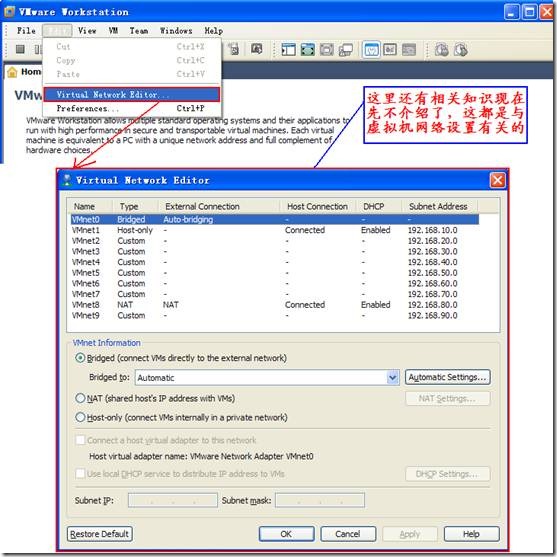Image resolution: width=557 pixels, height=557 pixels.
Task: Open the Windows menu
Action: pyautogui.click(x=176, y=31)
